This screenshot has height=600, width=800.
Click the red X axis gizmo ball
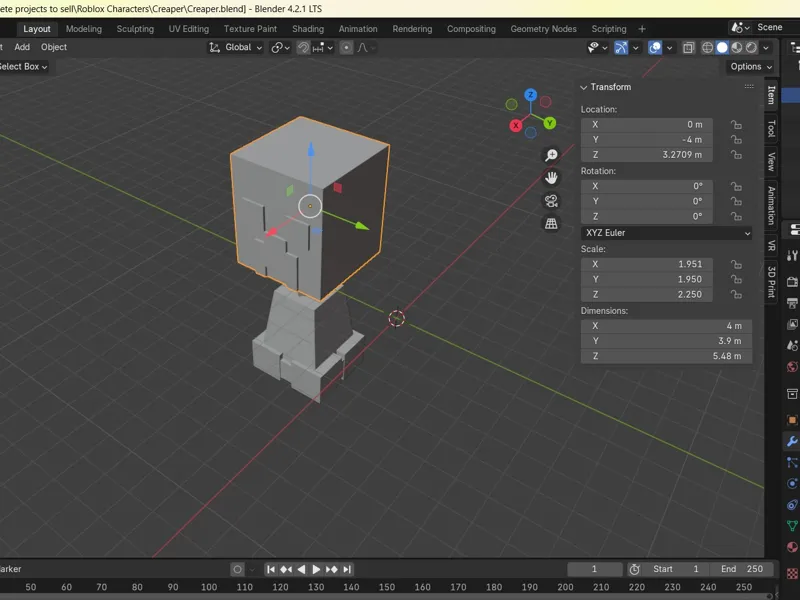[516, 125]
